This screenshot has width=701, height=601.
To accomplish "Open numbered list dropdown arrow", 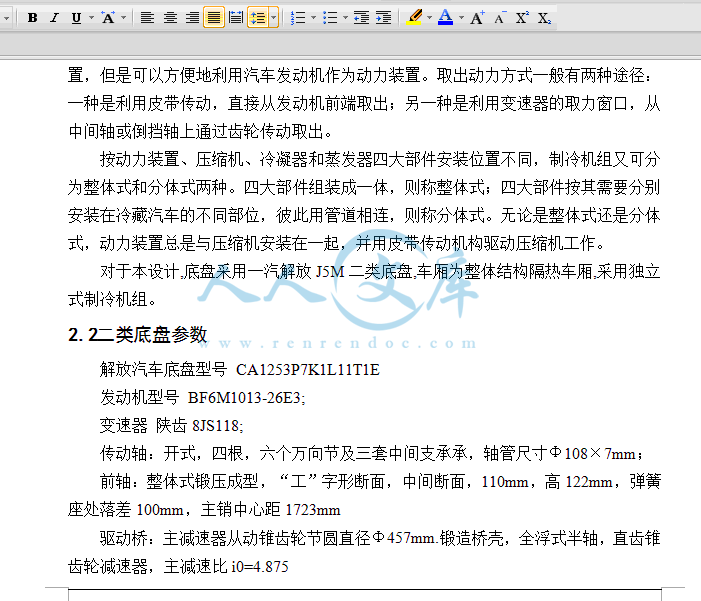I will click(313, 18).
